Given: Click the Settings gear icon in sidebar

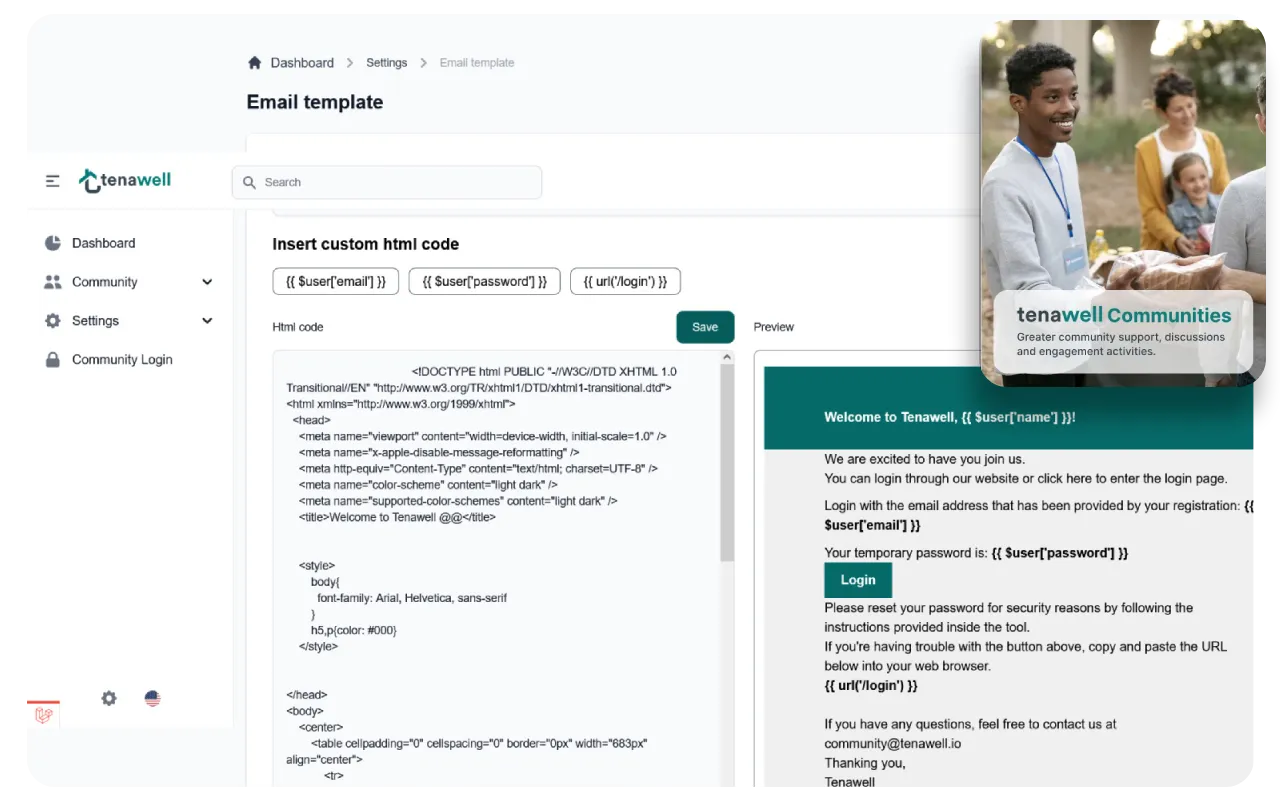Looking at the screenshot, I should [53, 321].
